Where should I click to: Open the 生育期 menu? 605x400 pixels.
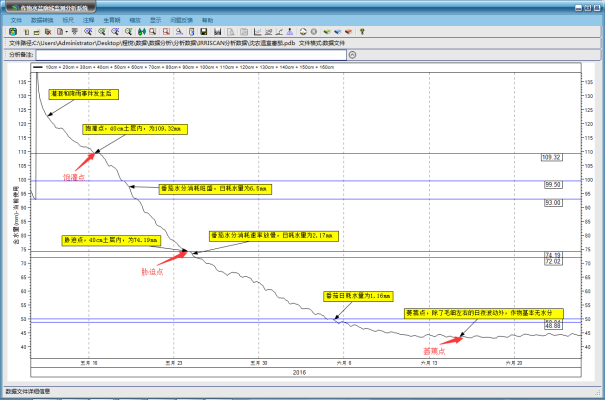point(112,20)
